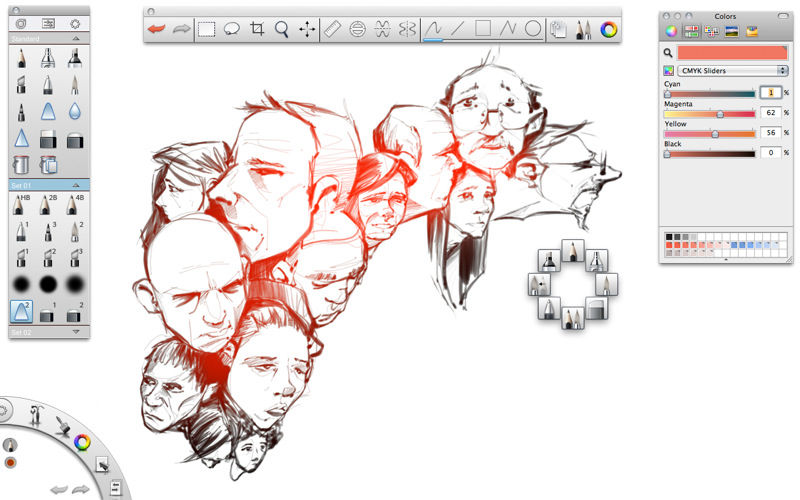
Task: Open the brush library icon in palette header
Action: (x=21, y=23)
